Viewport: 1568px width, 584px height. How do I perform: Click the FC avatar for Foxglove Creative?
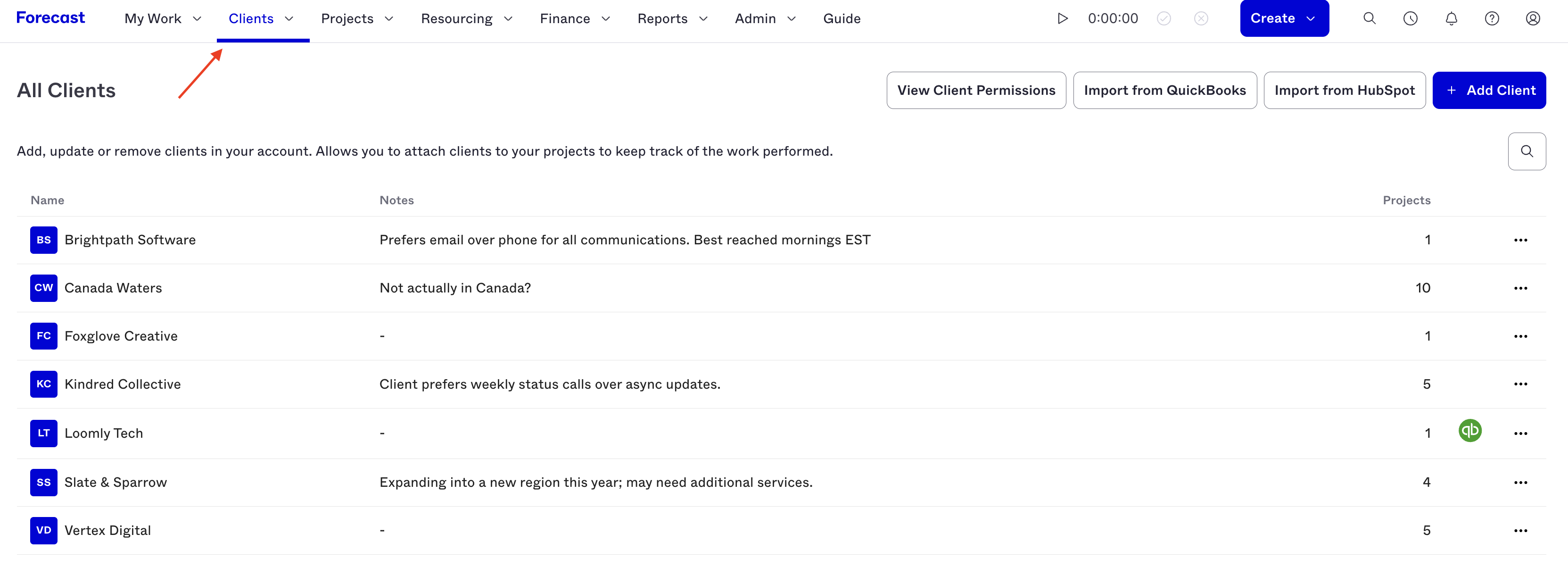44,336
